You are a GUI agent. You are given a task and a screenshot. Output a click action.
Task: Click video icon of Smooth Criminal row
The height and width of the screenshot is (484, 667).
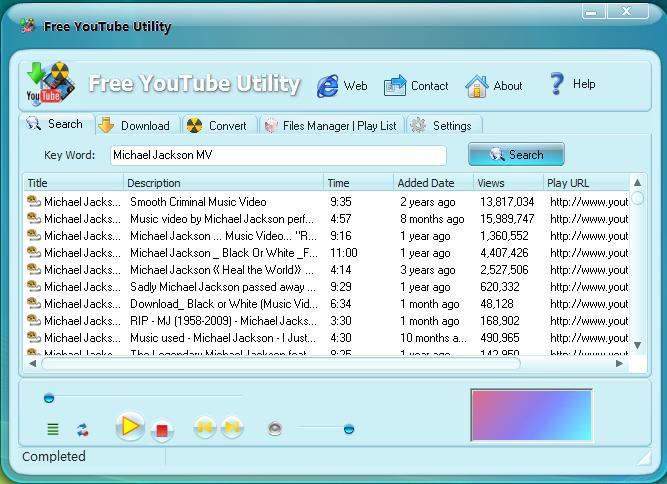[x=34, y=201]
